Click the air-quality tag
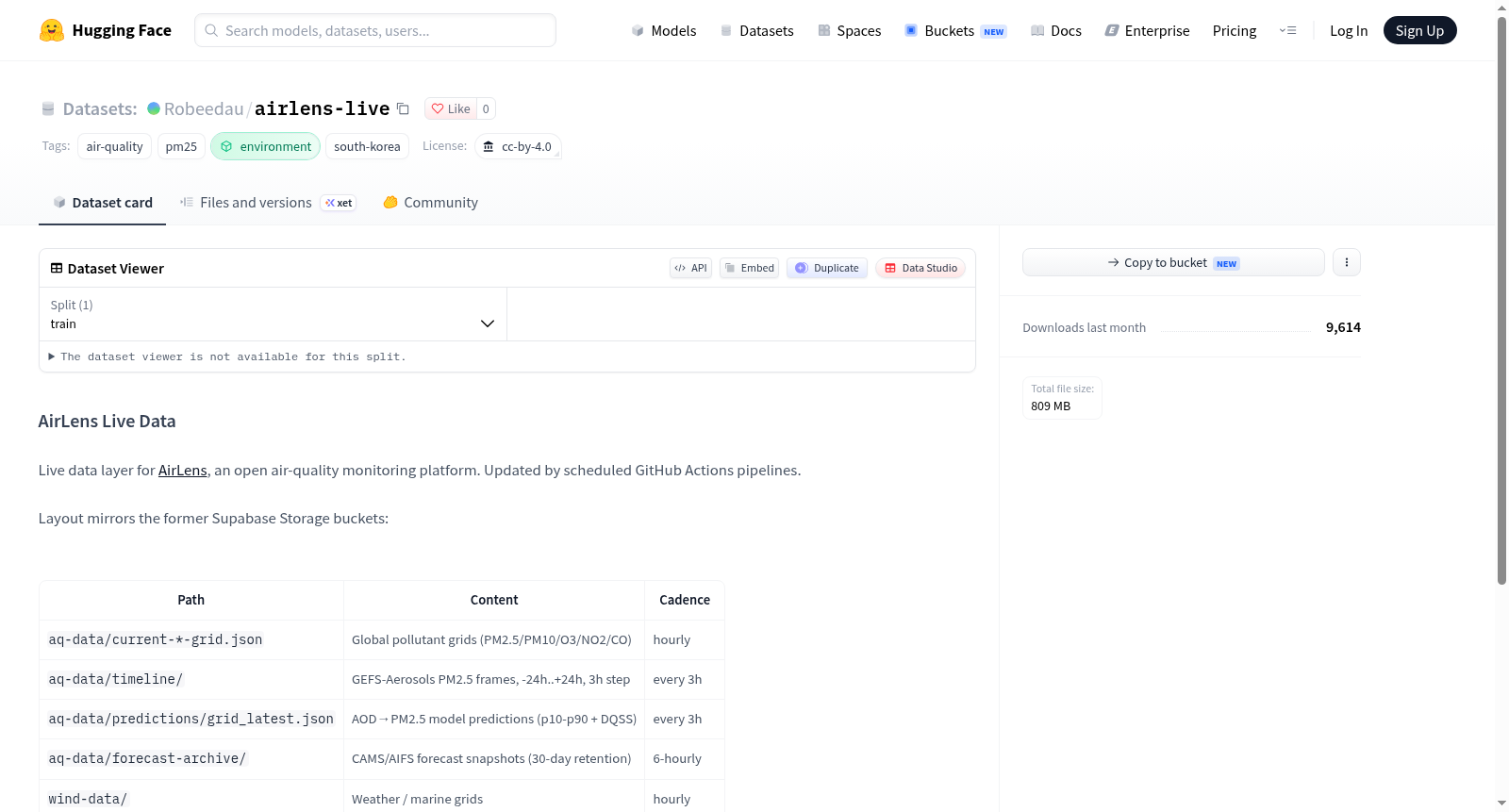This screenshot has height=812, width=1509. click(x=114, y=146)
